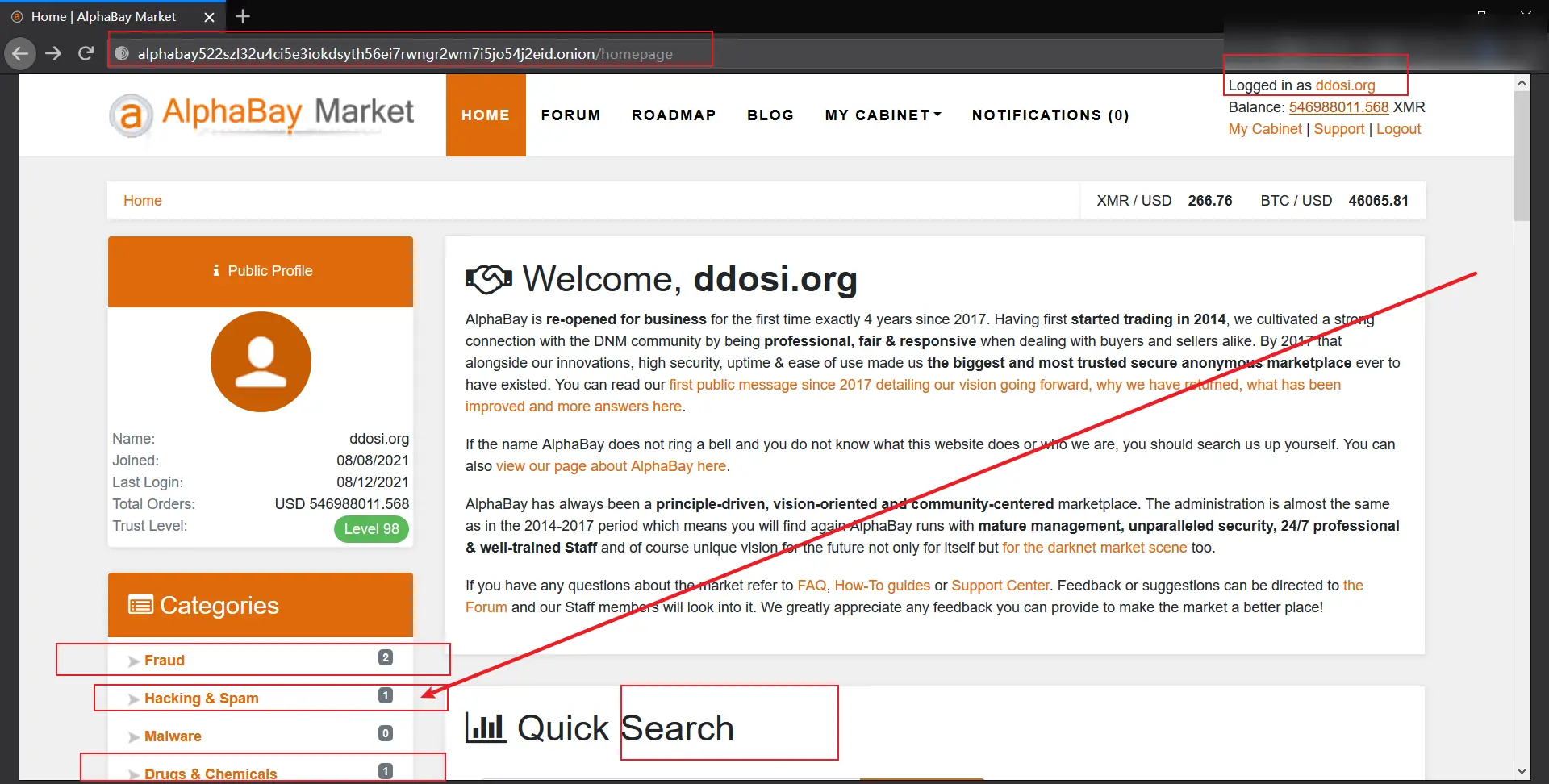Click the orange user avatar image
The height and width of the screenshot is (784, 1549).
point(261,361)
